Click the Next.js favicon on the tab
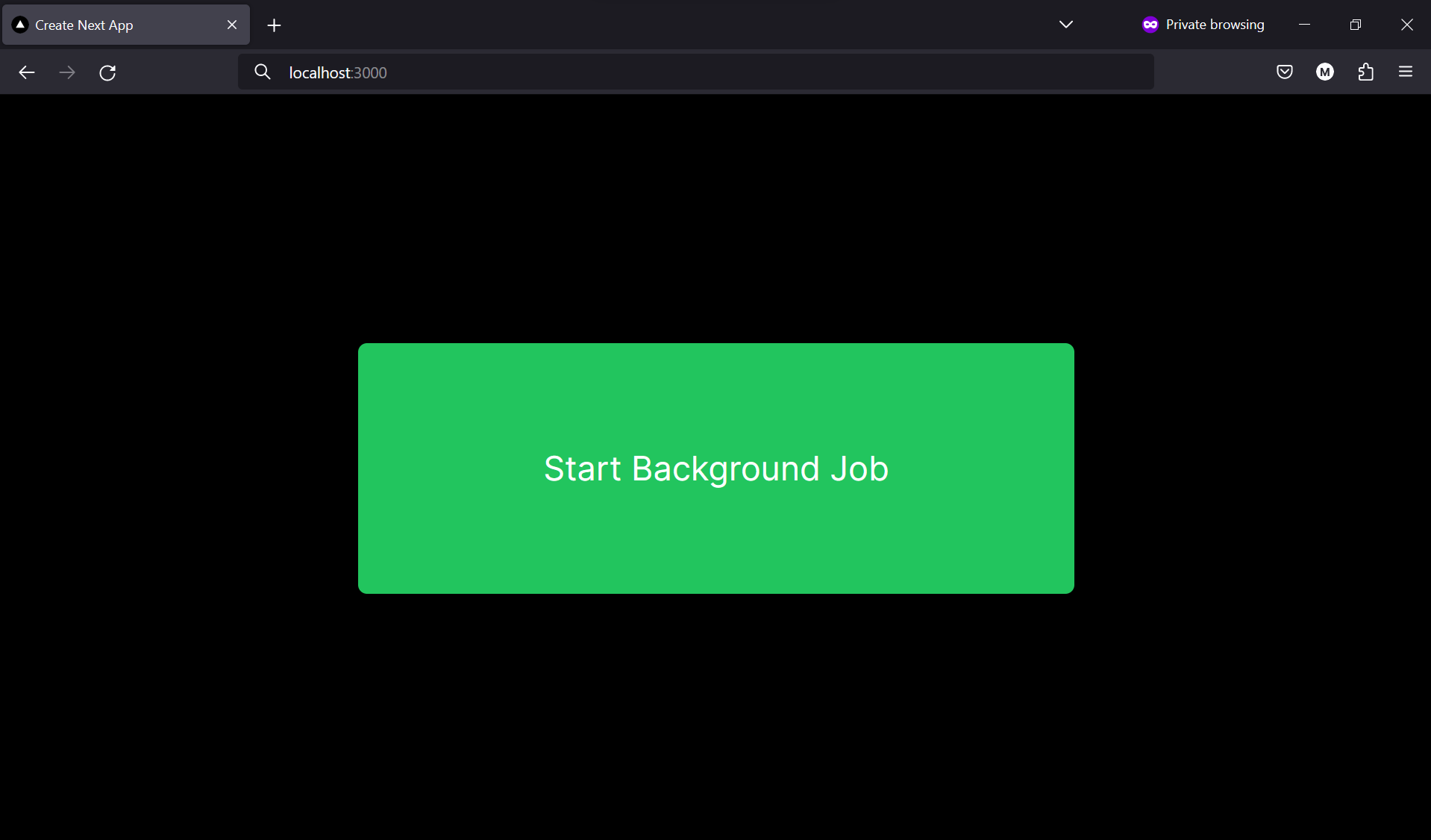 [19, 25]
